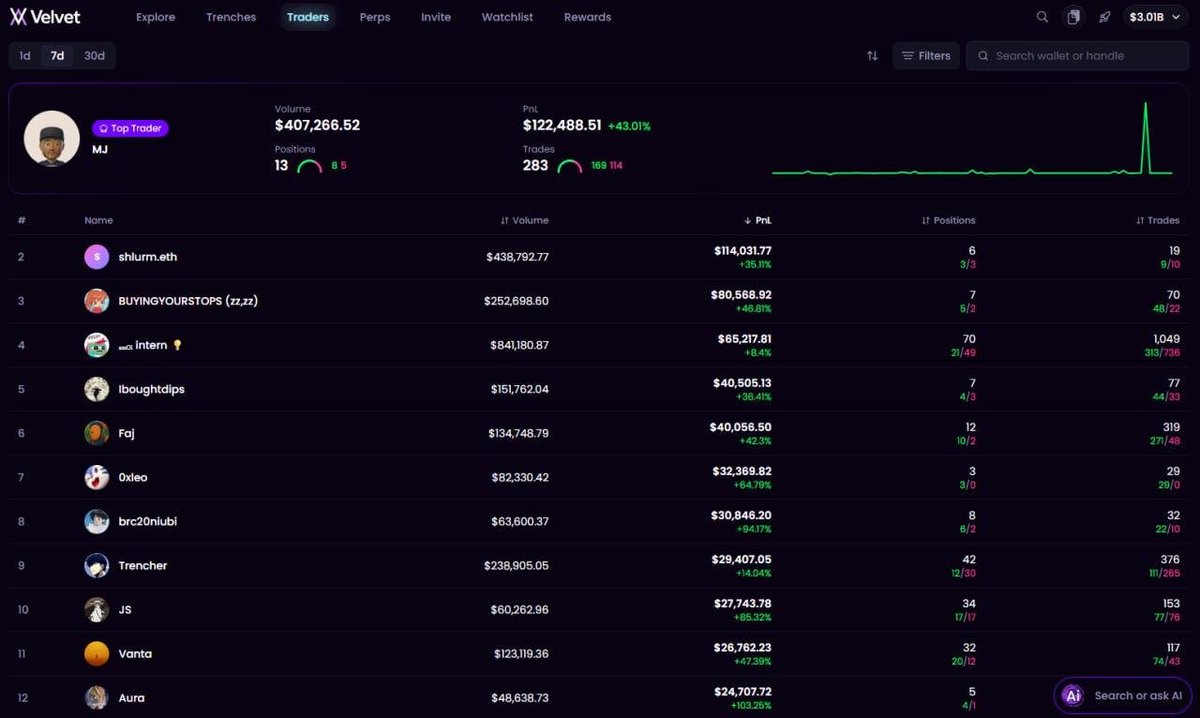Screen dimensions: 1200x718
Task: Open the Rewards tab
Action: 587,17
